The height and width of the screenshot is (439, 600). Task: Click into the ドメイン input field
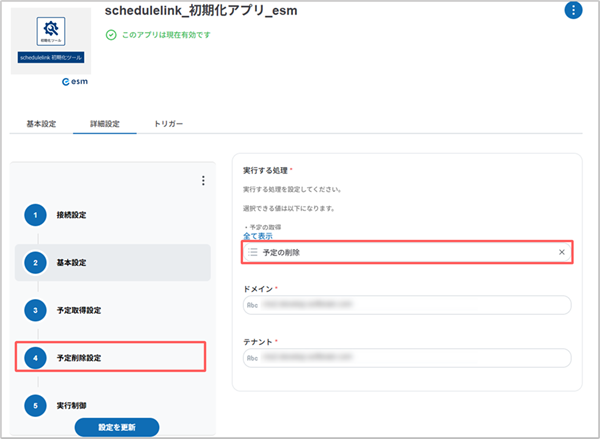pos(407,305)
